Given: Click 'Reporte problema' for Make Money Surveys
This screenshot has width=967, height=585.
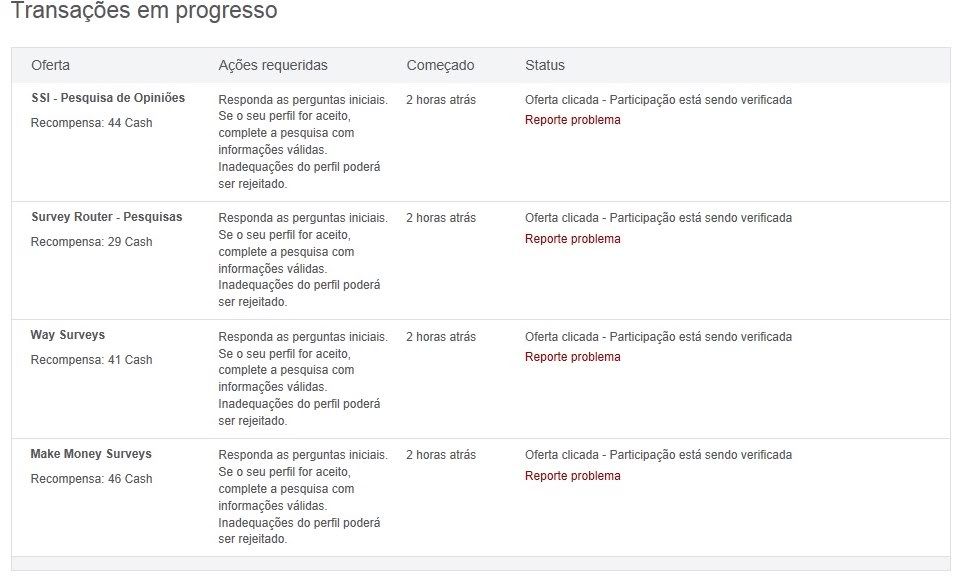Looking at the screenshot, I should tap(572, 476).
